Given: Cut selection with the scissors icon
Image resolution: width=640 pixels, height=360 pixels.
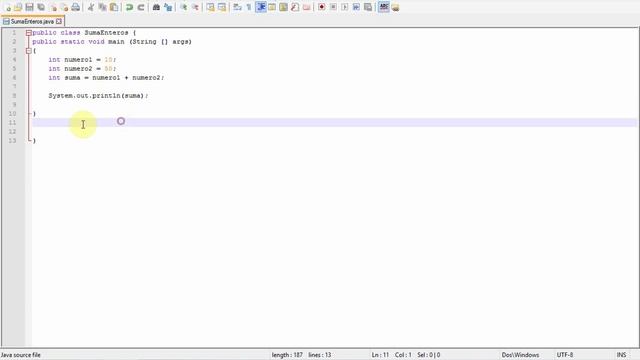Looking at the screenshot, I should pyautogui.click(x=91, y=7).
